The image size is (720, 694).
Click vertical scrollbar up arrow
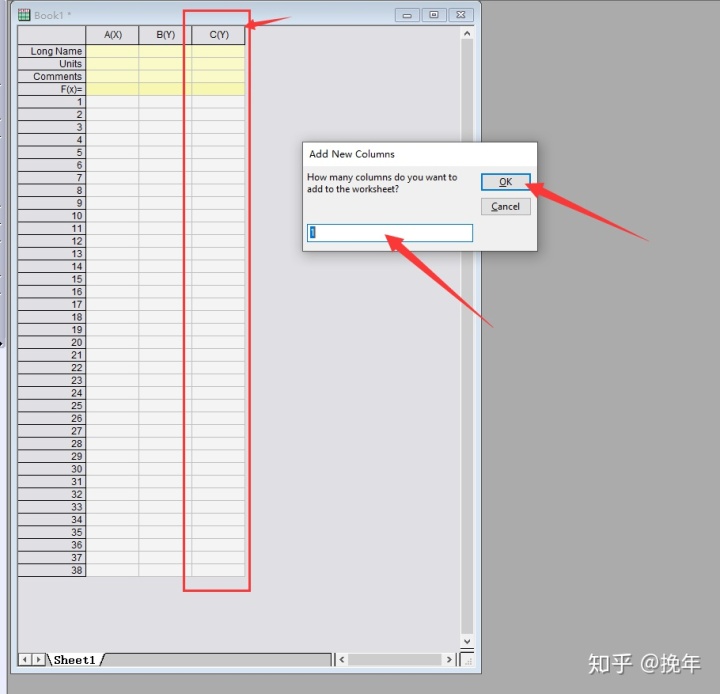pos(467,33)
